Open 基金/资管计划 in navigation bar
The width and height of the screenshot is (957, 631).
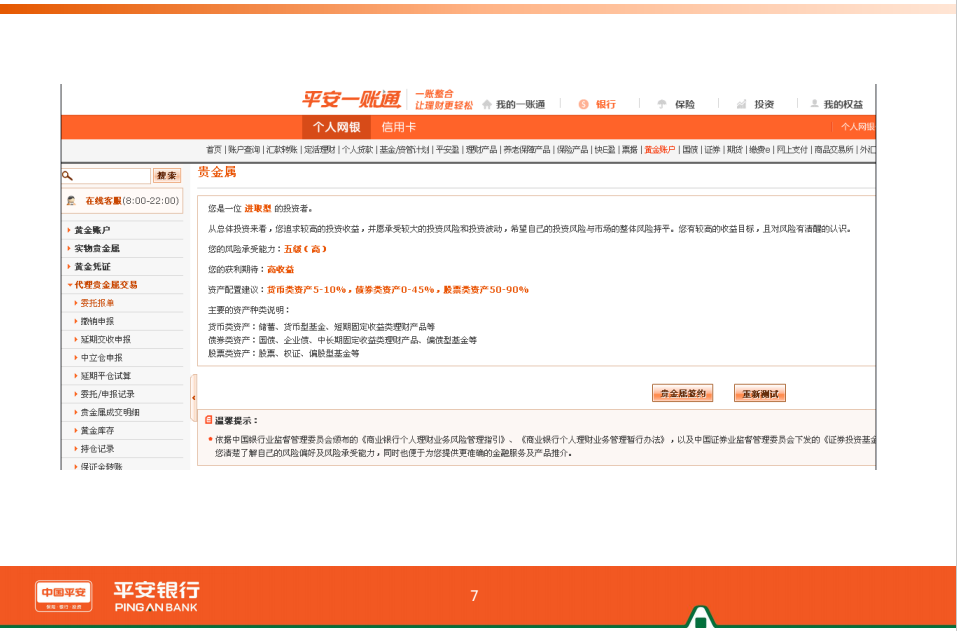pos(404,150)
